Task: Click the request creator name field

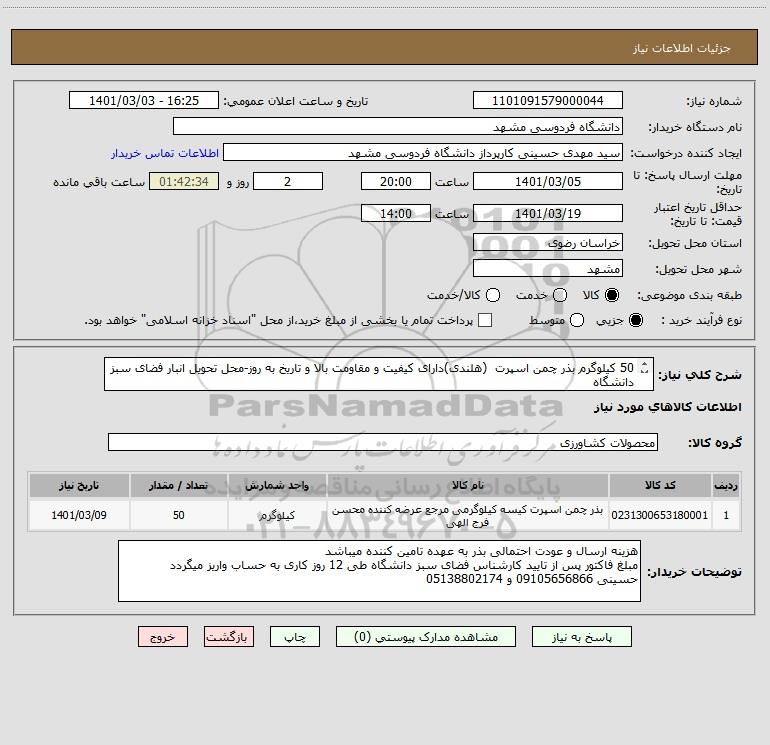Action: (x=423, y=153)
